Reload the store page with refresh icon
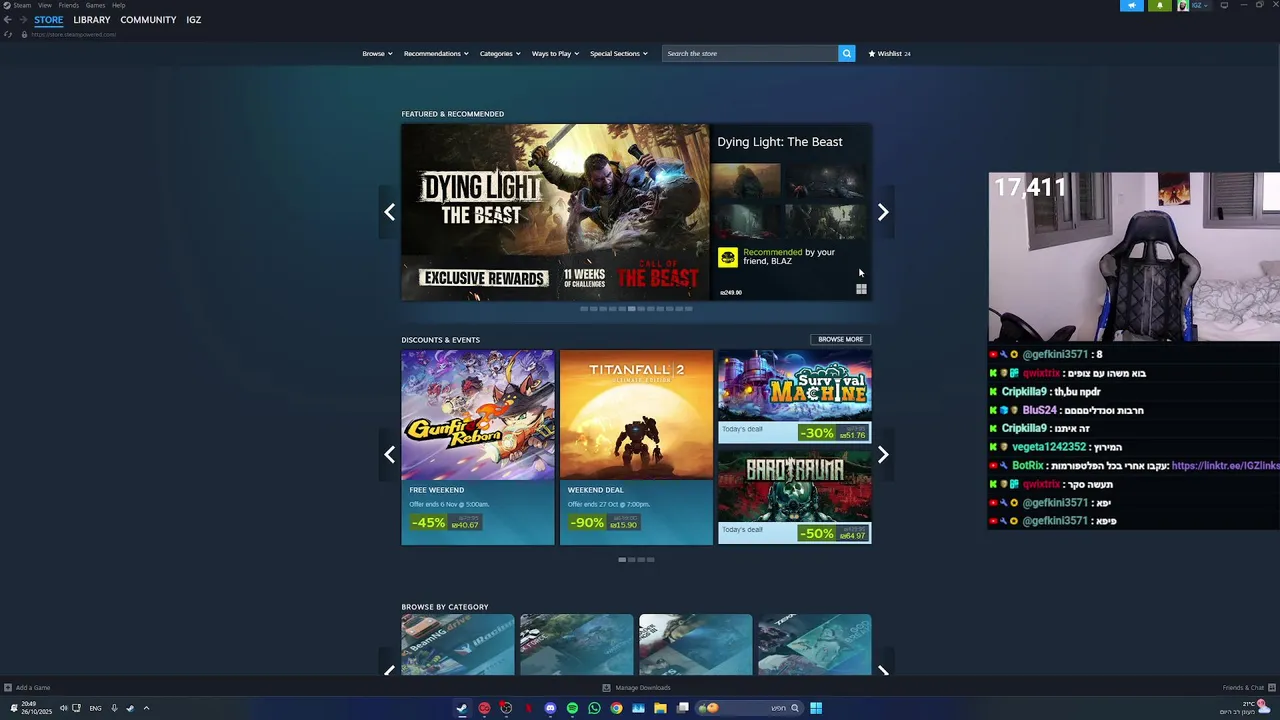 tap(9, 34)
